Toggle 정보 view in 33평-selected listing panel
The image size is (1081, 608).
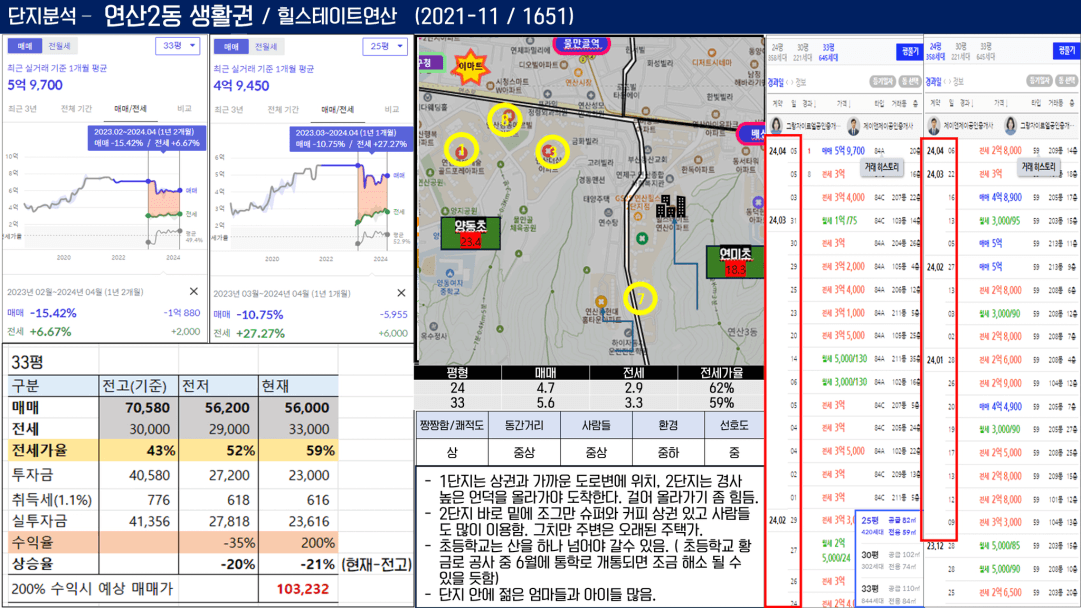pos(800,82)
